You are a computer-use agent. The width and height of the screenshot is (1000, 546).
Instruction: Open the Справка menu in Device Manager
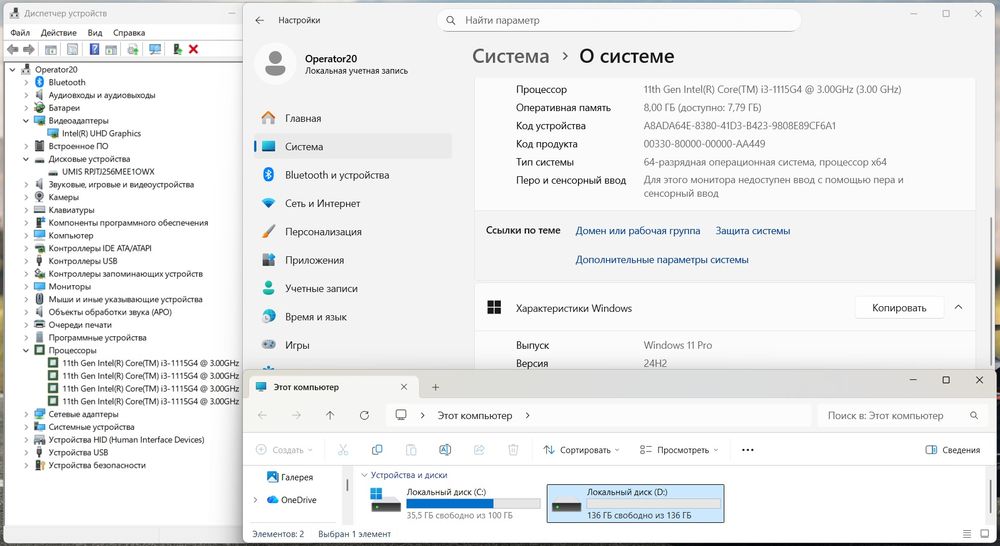tap(129, 33)
